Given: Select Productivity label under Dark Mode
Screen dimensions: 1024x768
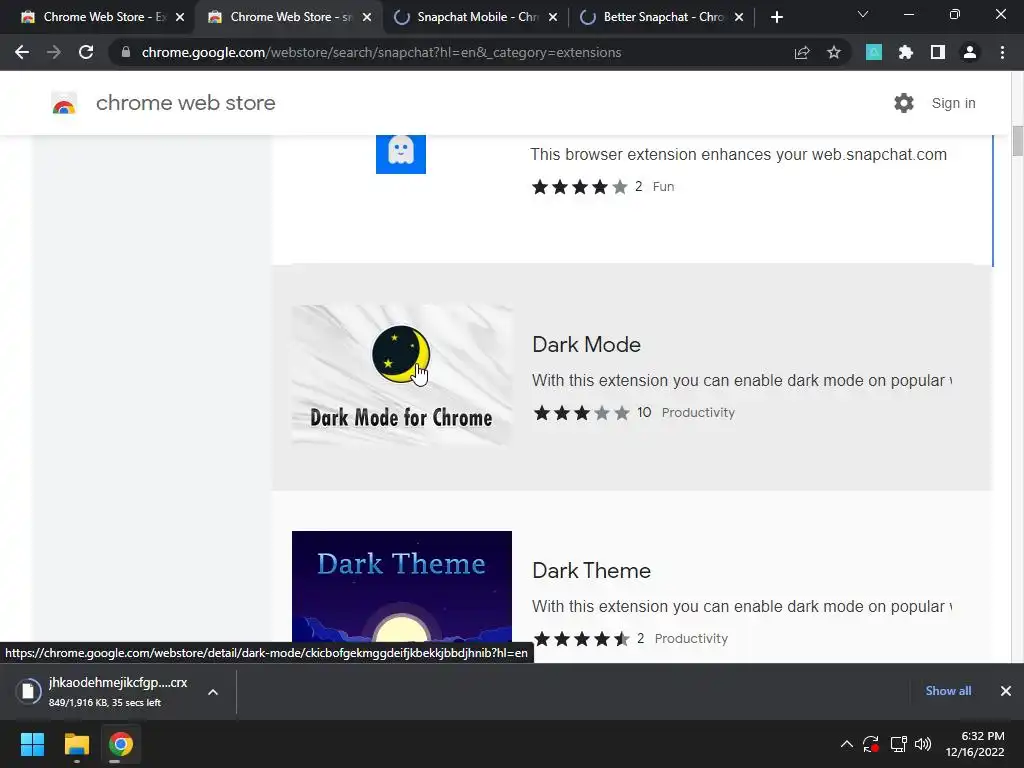Looking at the screenshot, I should point(698,413).
